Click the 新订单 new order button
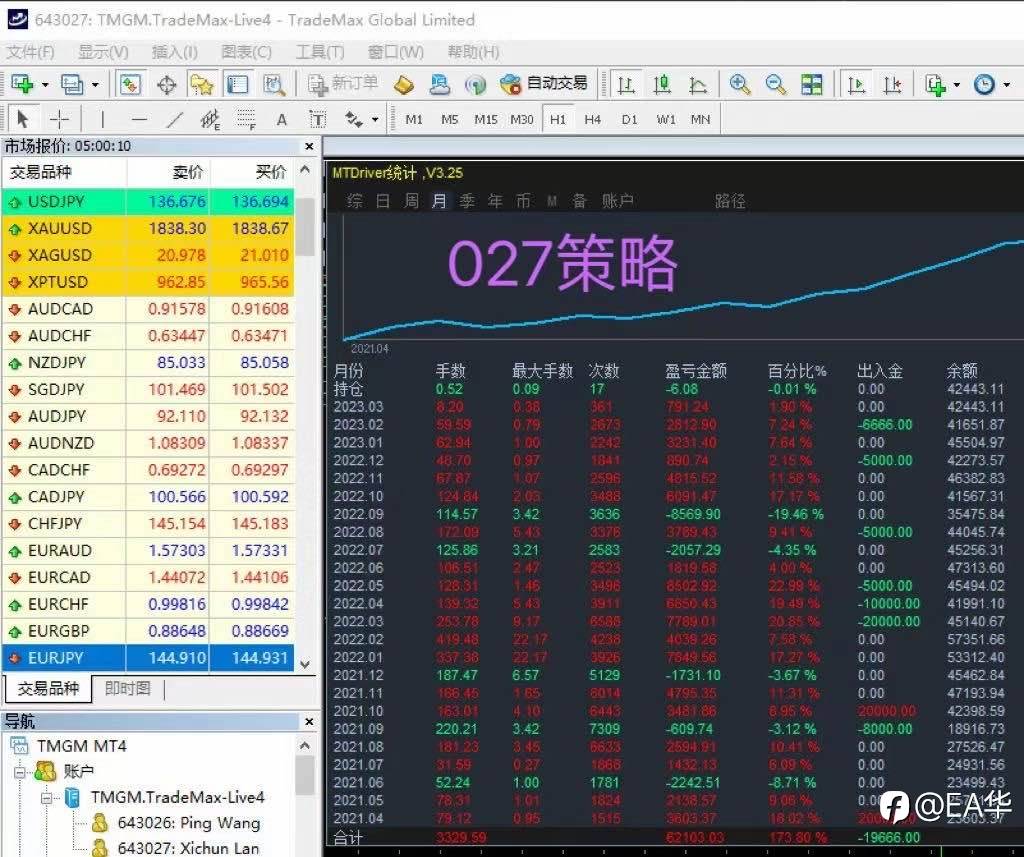This screenshot has width=1024, height=857. point(344,84)
